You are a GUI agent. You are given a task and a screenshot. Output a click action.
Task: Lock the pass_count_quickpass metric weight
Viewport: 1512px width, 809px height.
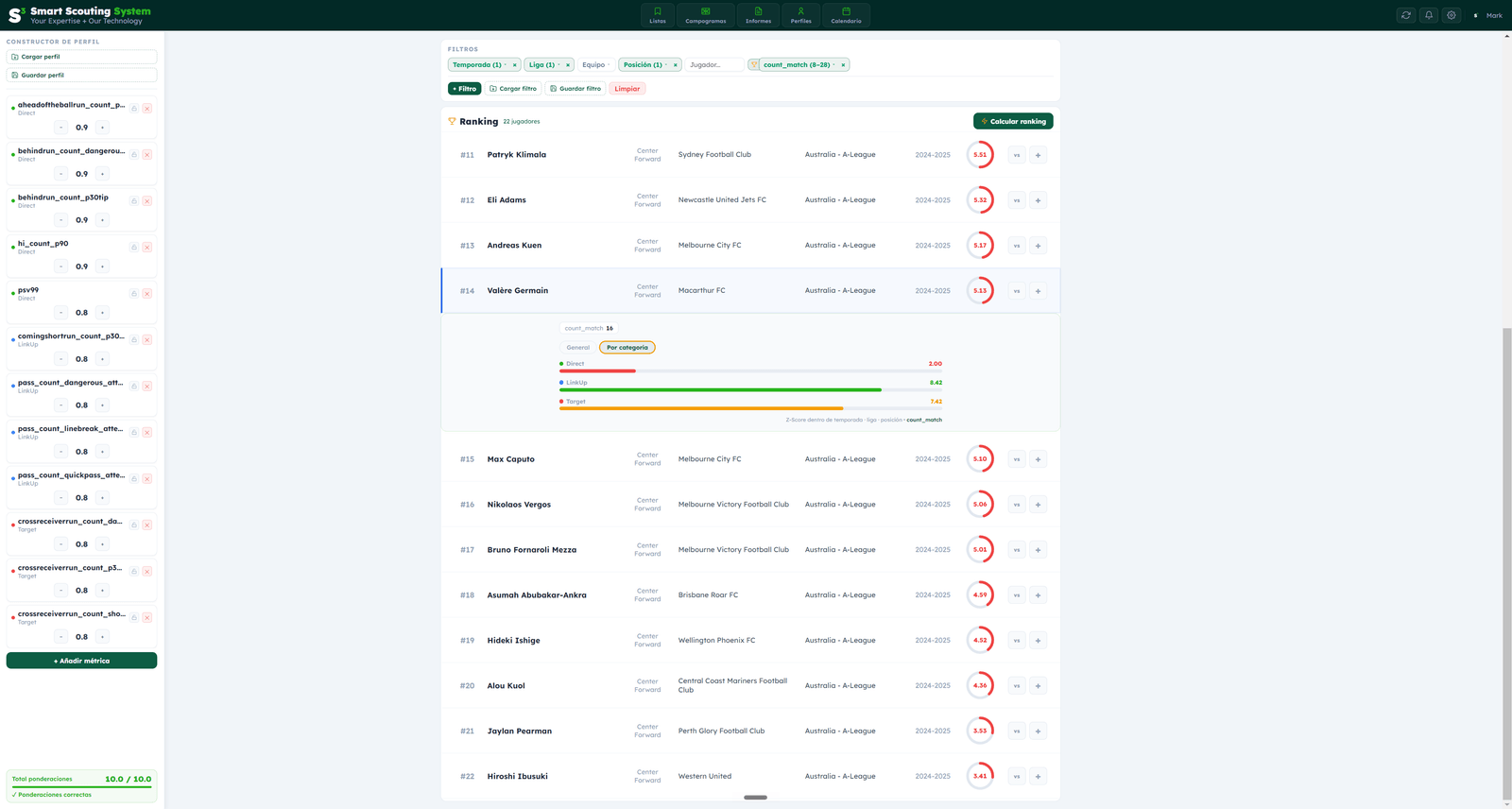134,479
